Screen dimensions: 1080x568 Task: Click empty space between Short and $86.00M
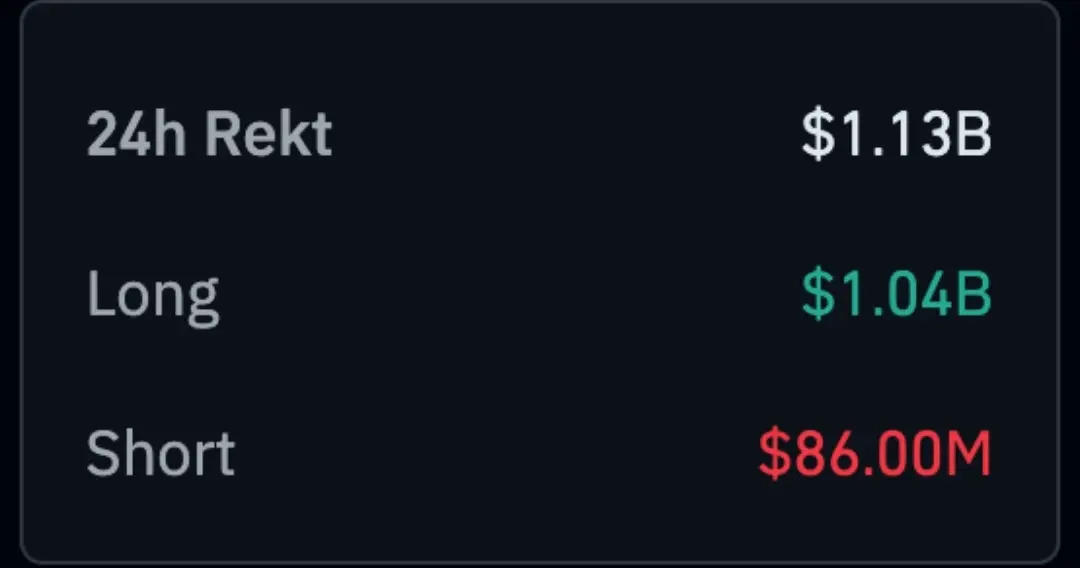[x=496, y=453]
